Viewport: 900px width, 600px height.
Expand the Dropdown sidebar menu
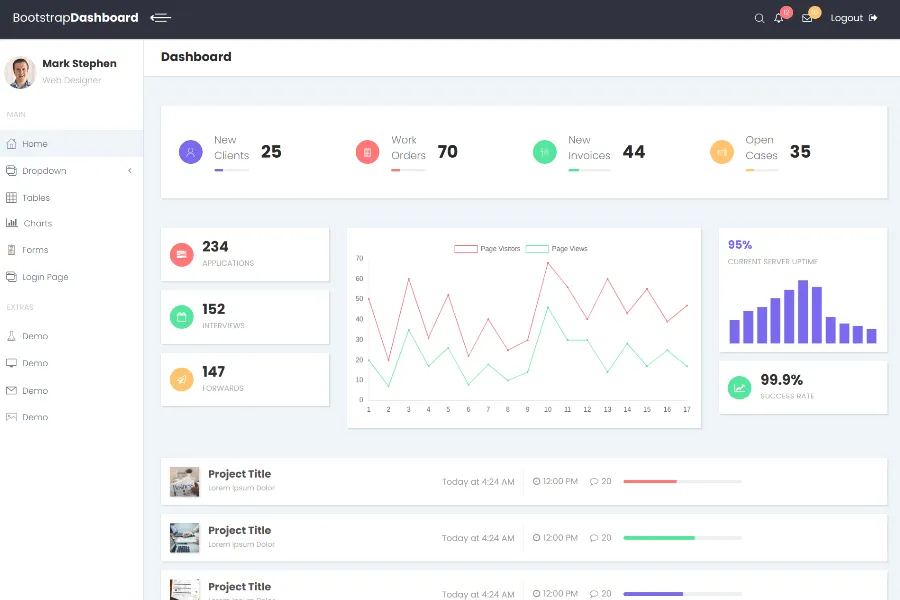(x=44, y=171)
